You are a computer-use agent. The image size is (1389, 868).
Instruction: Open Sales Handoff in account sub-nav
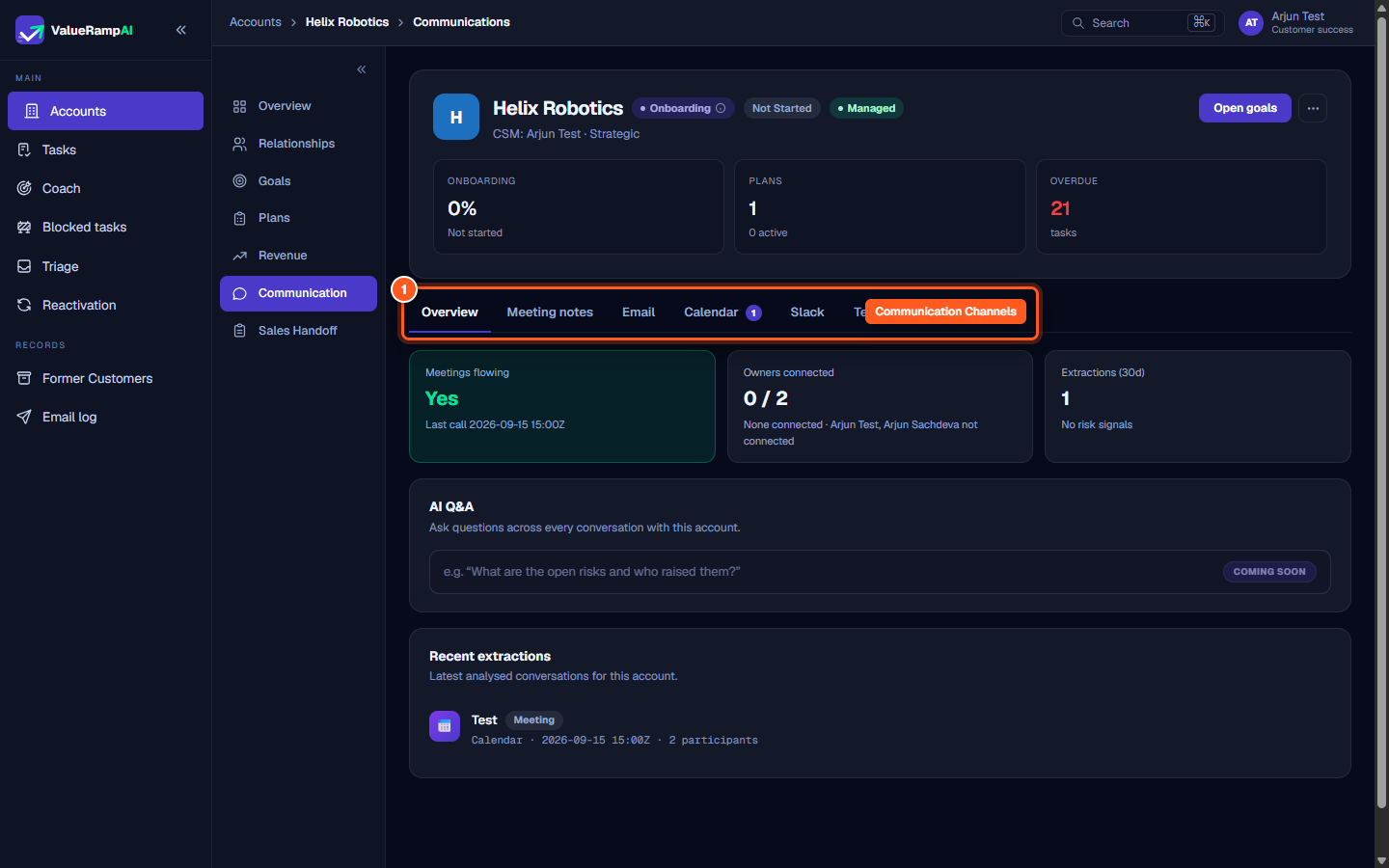pyautogui.click(x=298, y=331)
